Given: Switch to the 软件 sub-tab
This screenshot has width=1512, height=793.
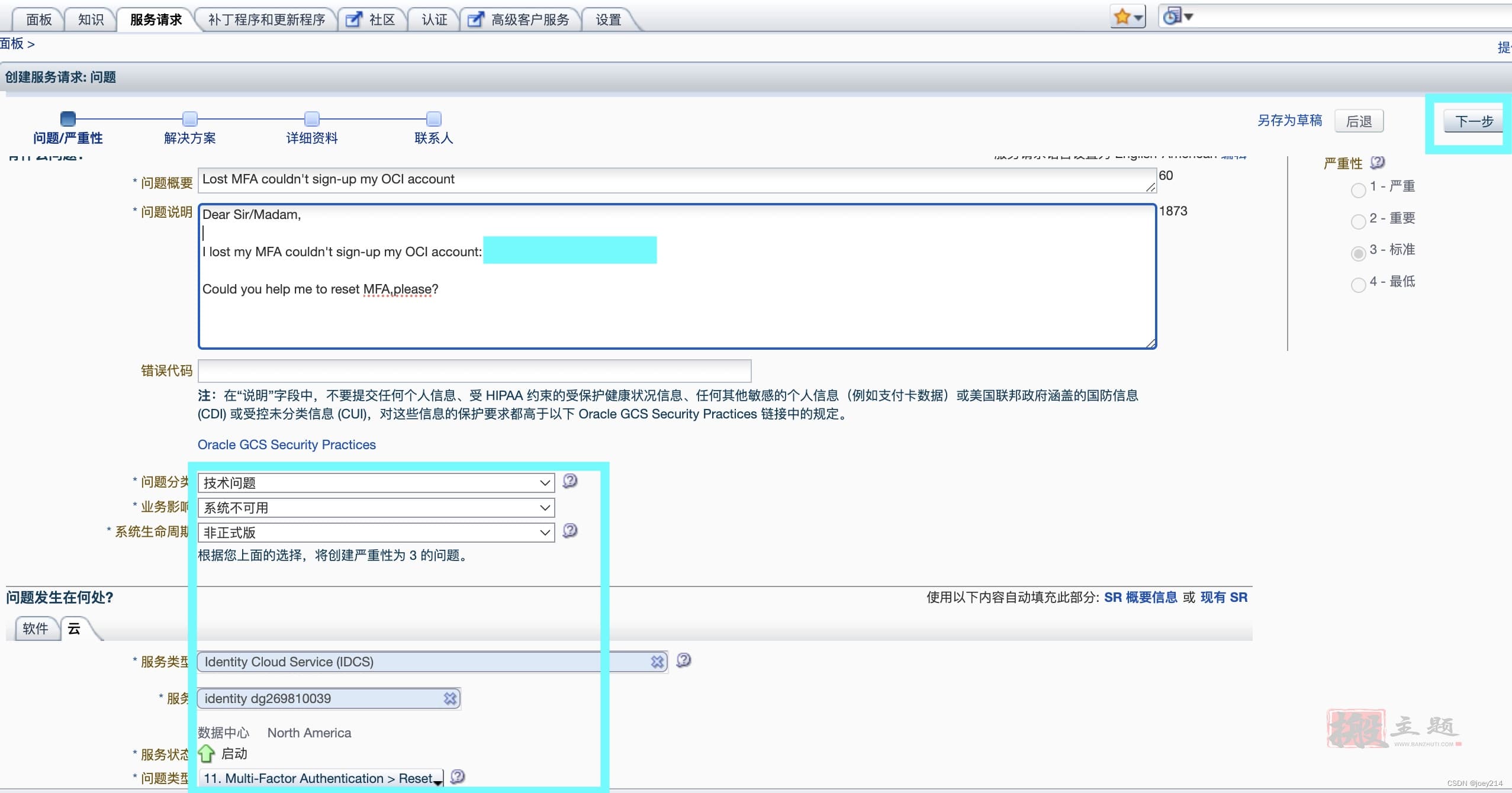Looking at the screenshot, I should pos(36,628).
